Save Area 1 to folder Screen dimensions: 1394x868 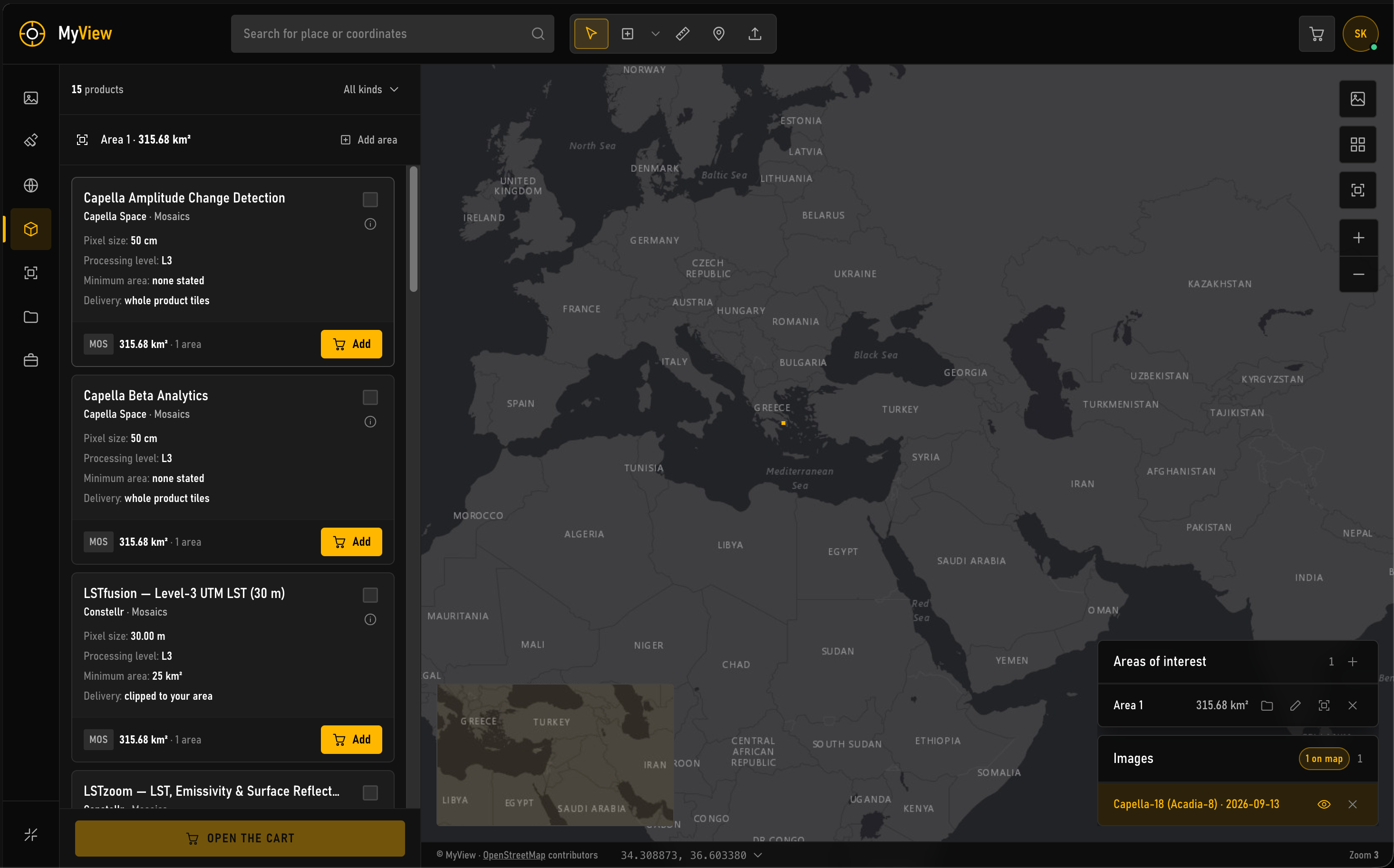pyautogui.click(x=1267, y=705)
